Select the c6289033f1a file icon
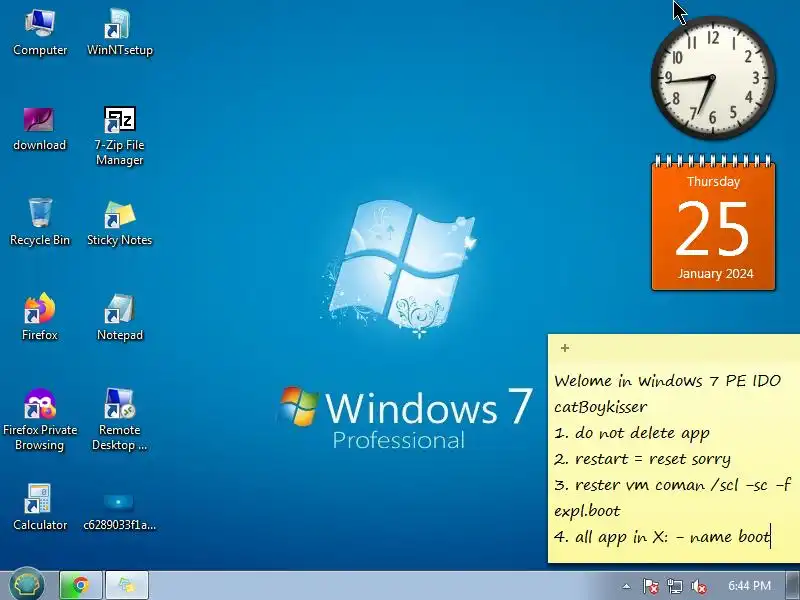The height and width of the screenshot is (600, 800). pyautogui.click(x=119, y=511)
